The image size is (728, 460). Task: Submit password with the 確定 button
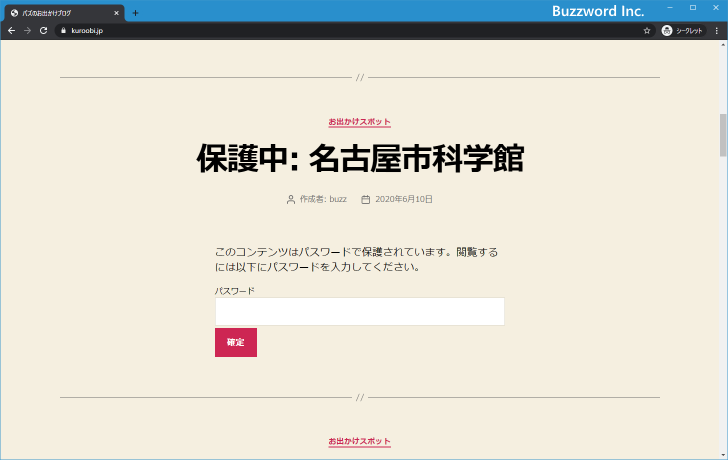click(235, 343)
